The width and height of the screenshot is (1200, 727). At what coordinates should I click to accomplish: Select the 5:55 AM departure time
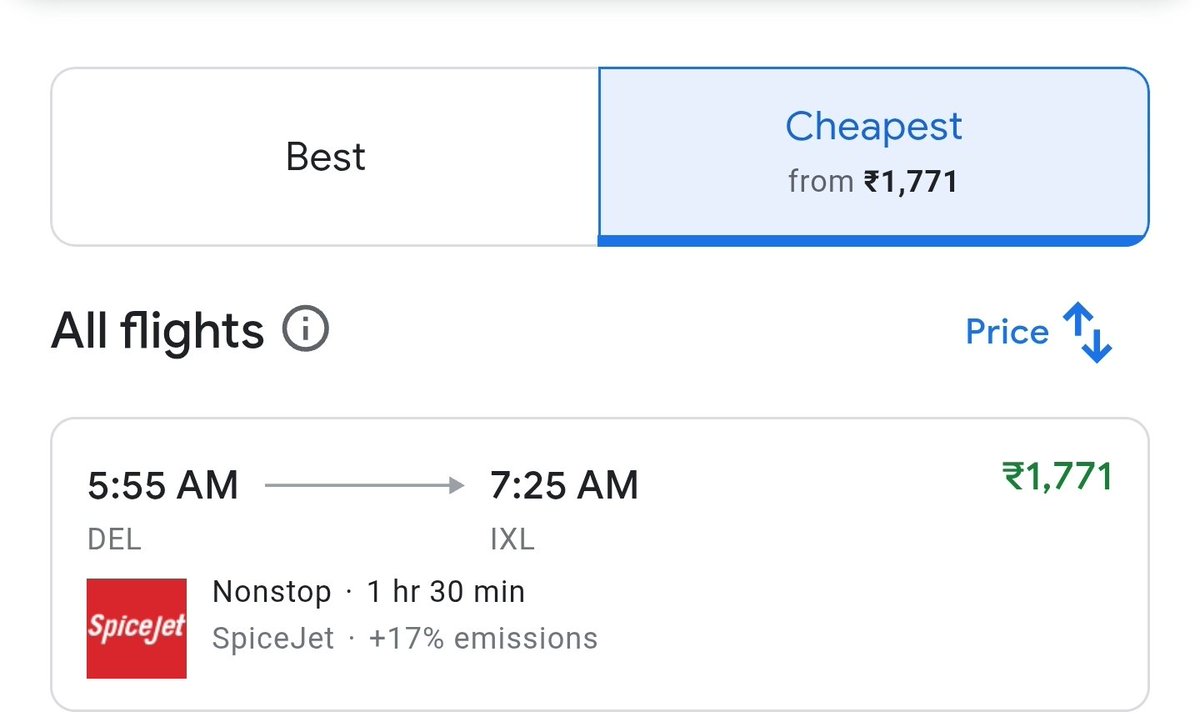pos(163,486)
